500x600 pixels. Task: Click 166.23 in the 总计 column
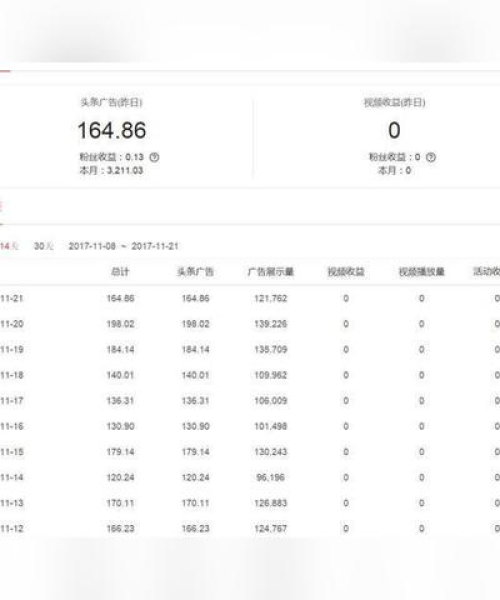click(120, 529)
